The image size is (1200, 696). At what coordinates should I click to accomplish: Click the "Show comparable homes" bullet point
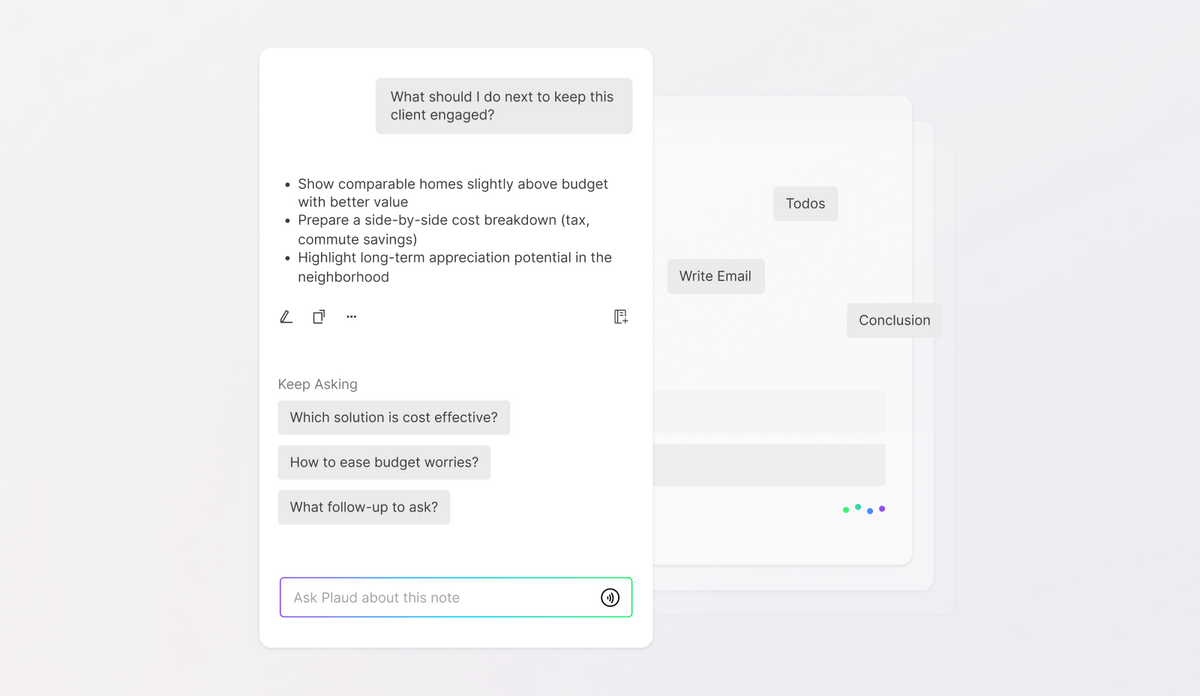pyautogui.click(x=453, y=193)
